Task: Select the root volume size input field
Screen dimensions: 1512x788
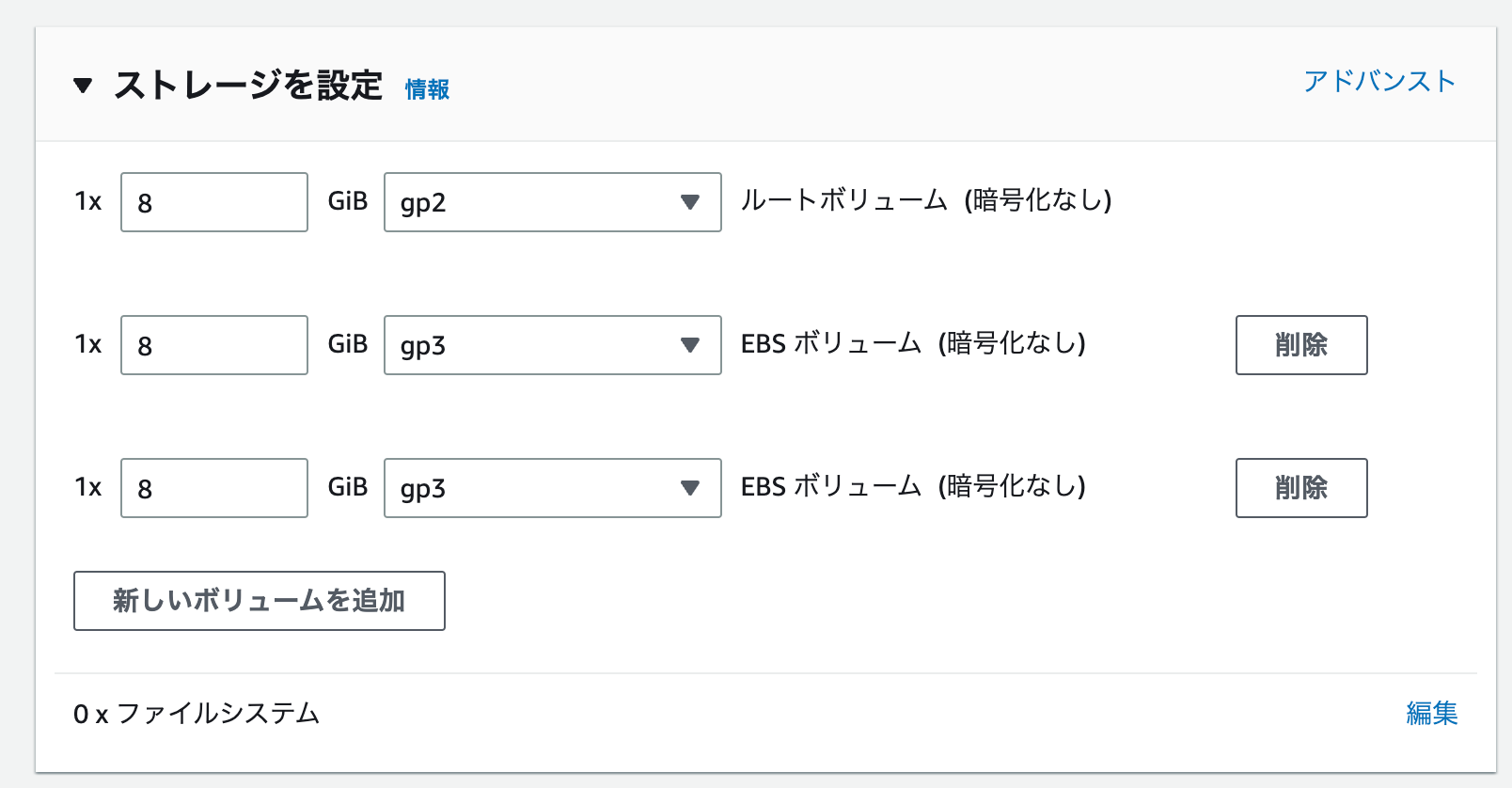Action: [x=213, y=201]
